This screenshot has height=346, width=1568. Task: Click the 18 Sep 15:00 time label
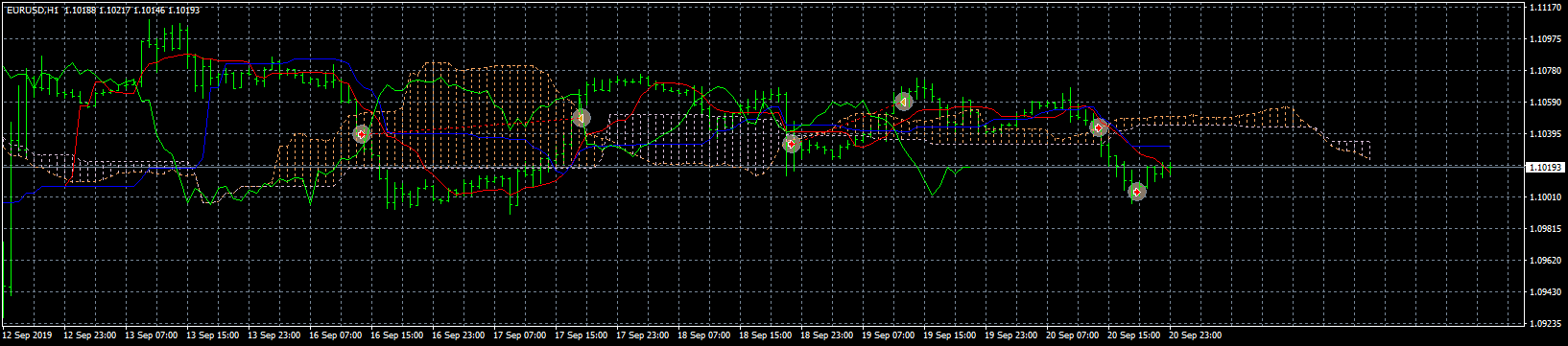coord(766,336)
